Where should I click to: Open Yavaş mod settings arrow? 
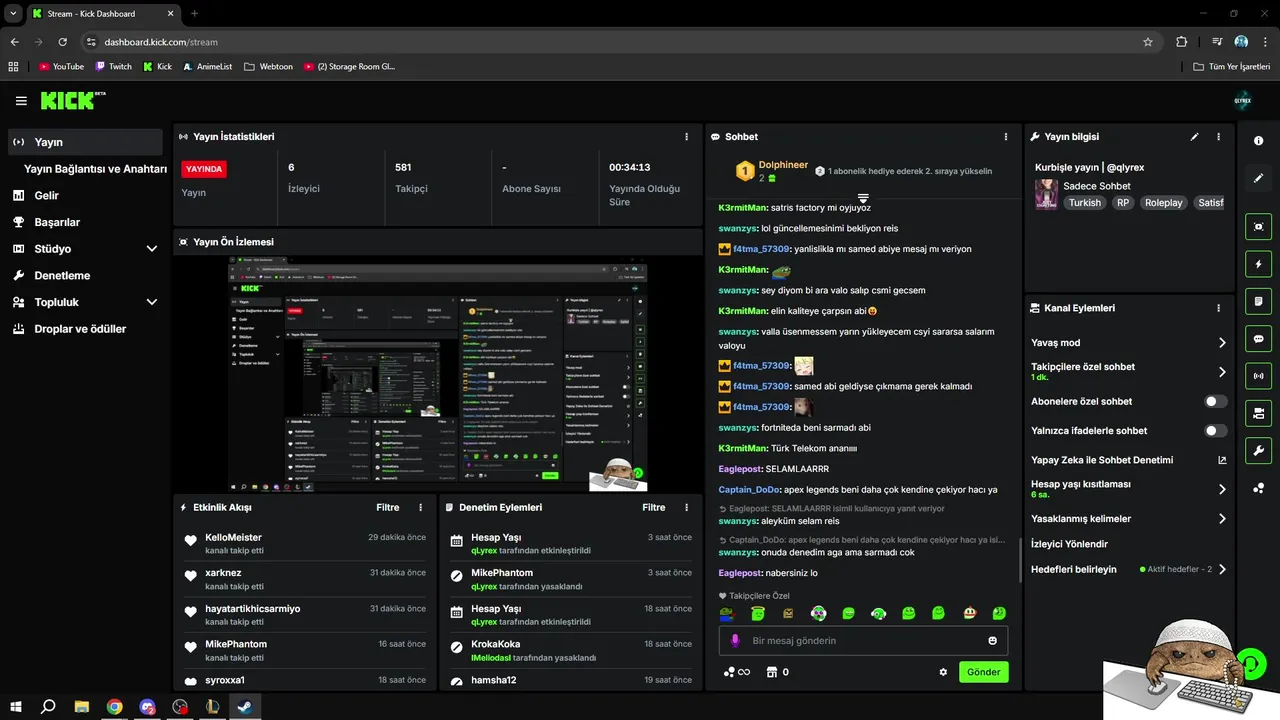[1222, 343]
